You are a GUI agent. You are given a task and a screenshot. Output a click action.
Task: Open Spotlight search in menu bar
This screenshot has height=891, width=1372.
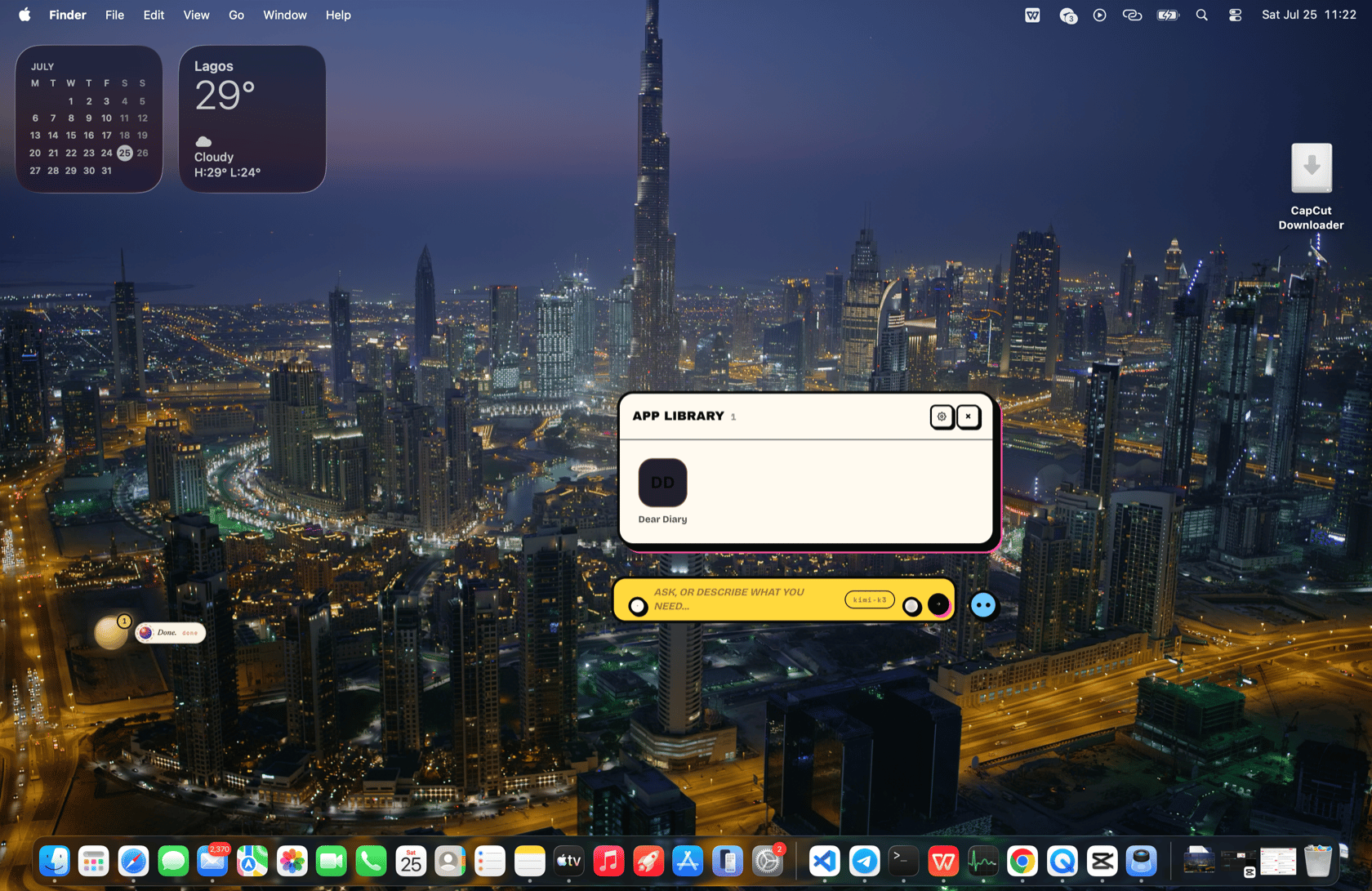(1201, 15)
